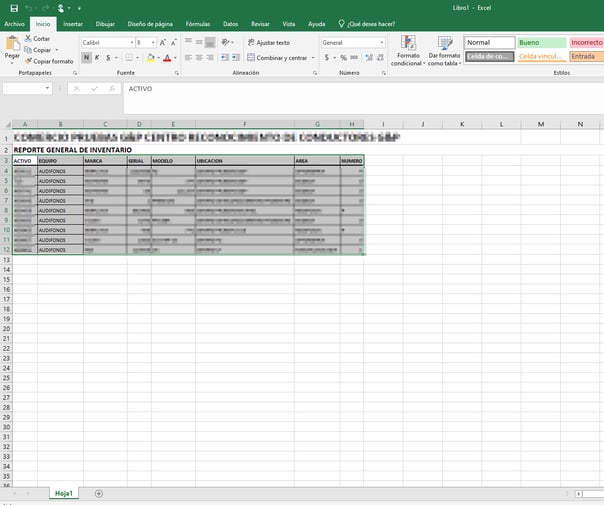The image size is (604, 505).
Task: Add a new sheet with the plus icon
Action: click(98, 493)
